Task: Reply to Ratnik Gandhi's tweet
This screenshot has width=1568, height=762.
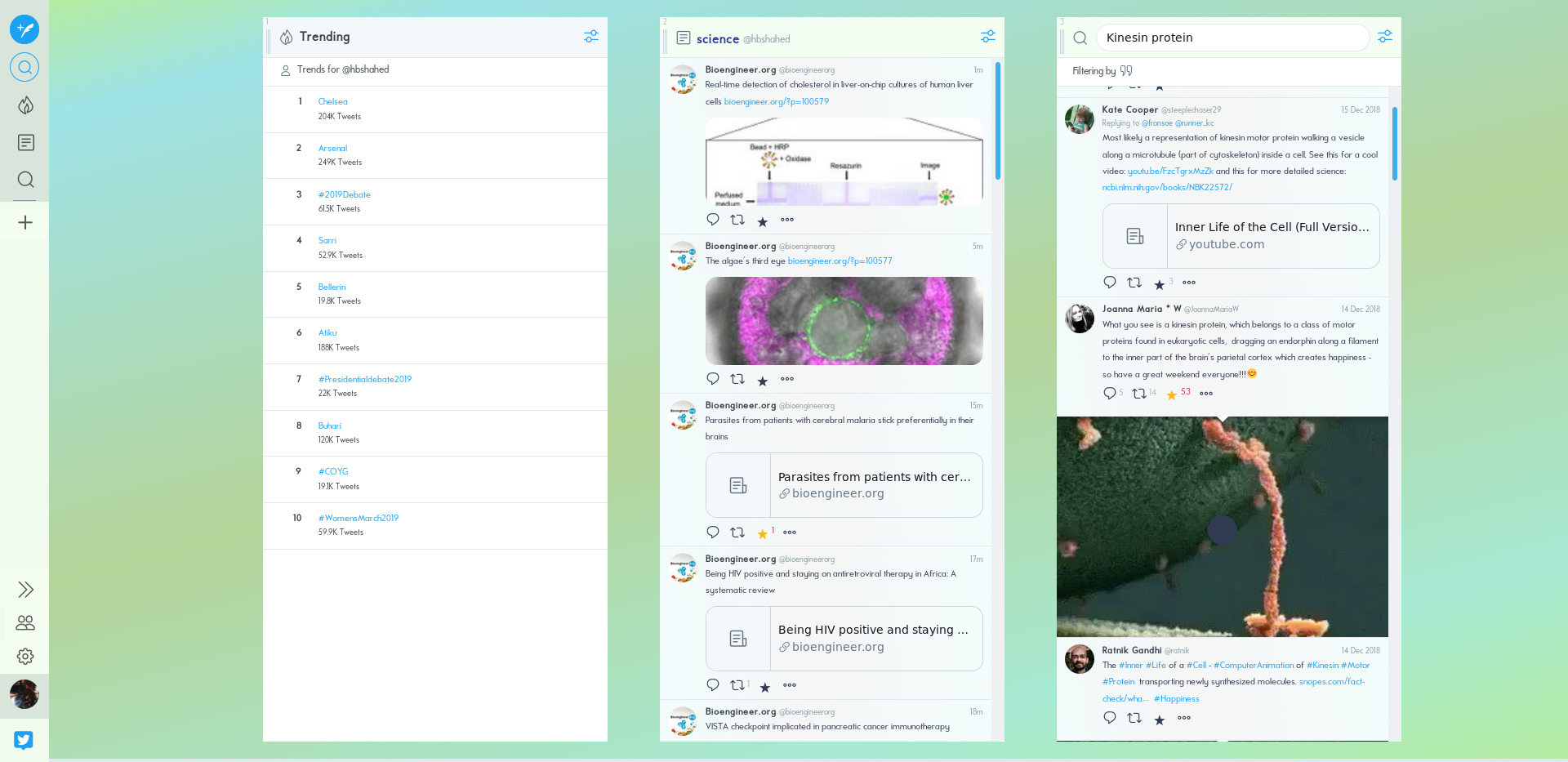Action: (x=1110, y=718)
